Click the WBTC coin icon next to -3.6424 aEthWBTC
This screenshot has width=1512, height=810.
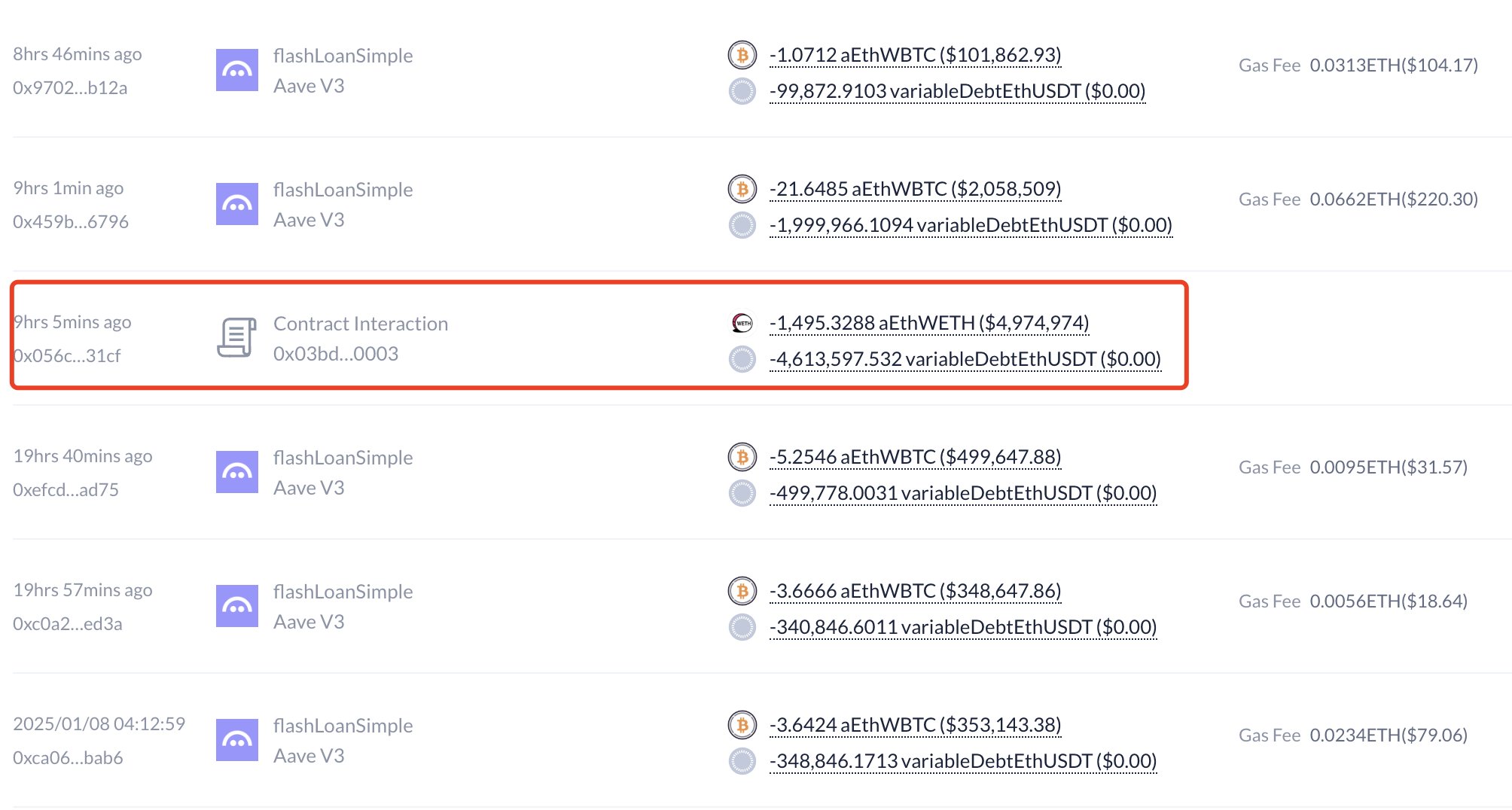coord(742,725)
